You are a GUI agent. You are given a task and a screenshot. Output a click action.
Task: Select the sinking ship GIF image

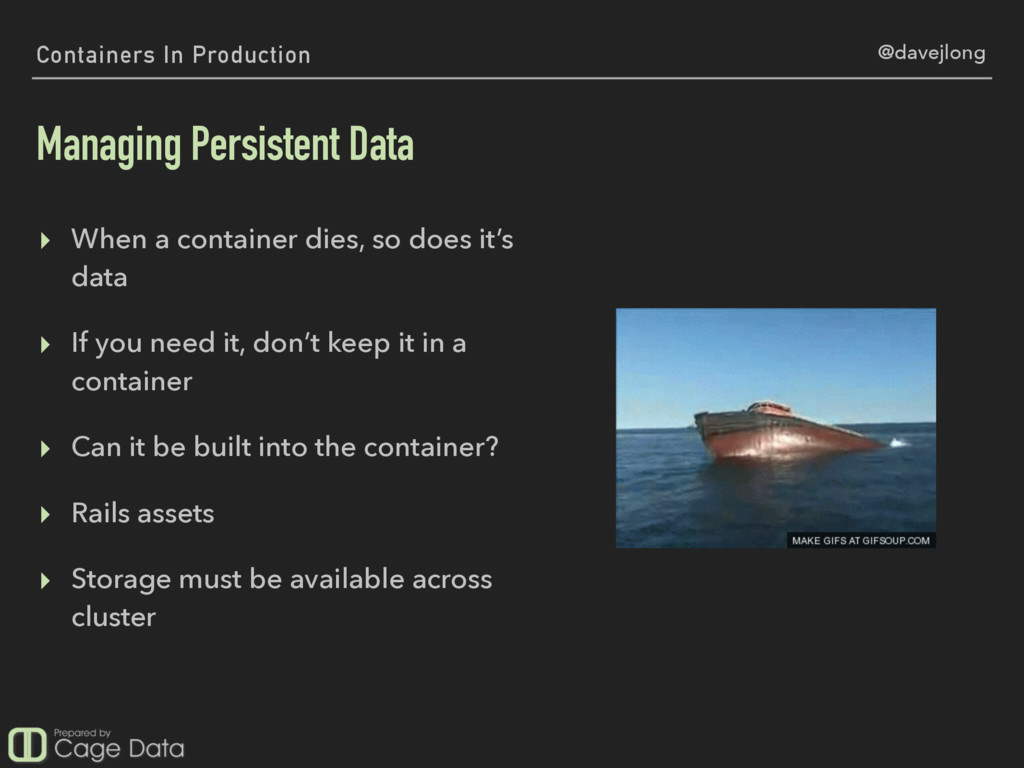click(x=776, y=428)
